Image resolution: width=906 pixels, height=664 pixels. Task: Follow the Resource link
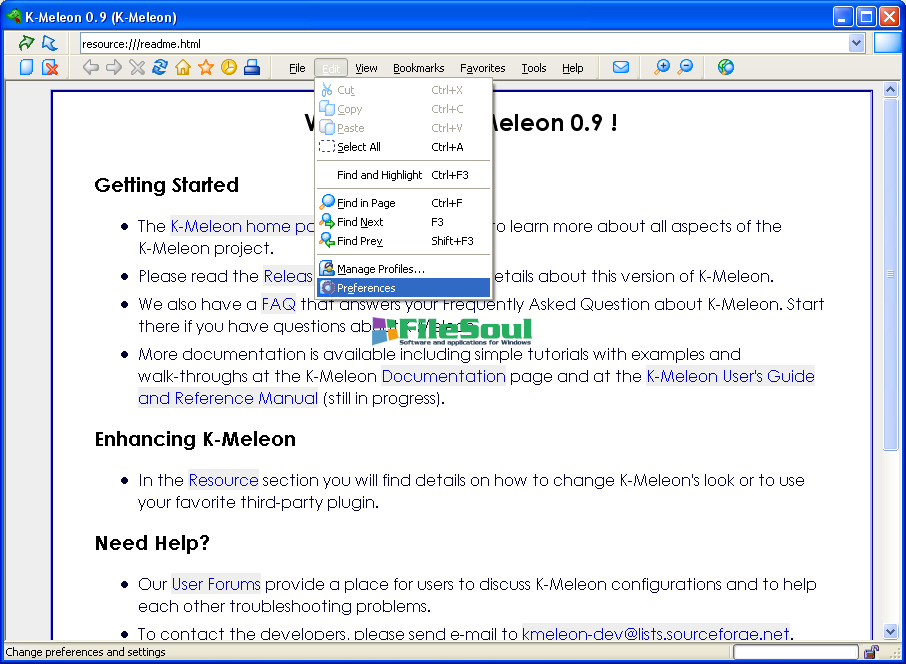(x=223, y=480)
